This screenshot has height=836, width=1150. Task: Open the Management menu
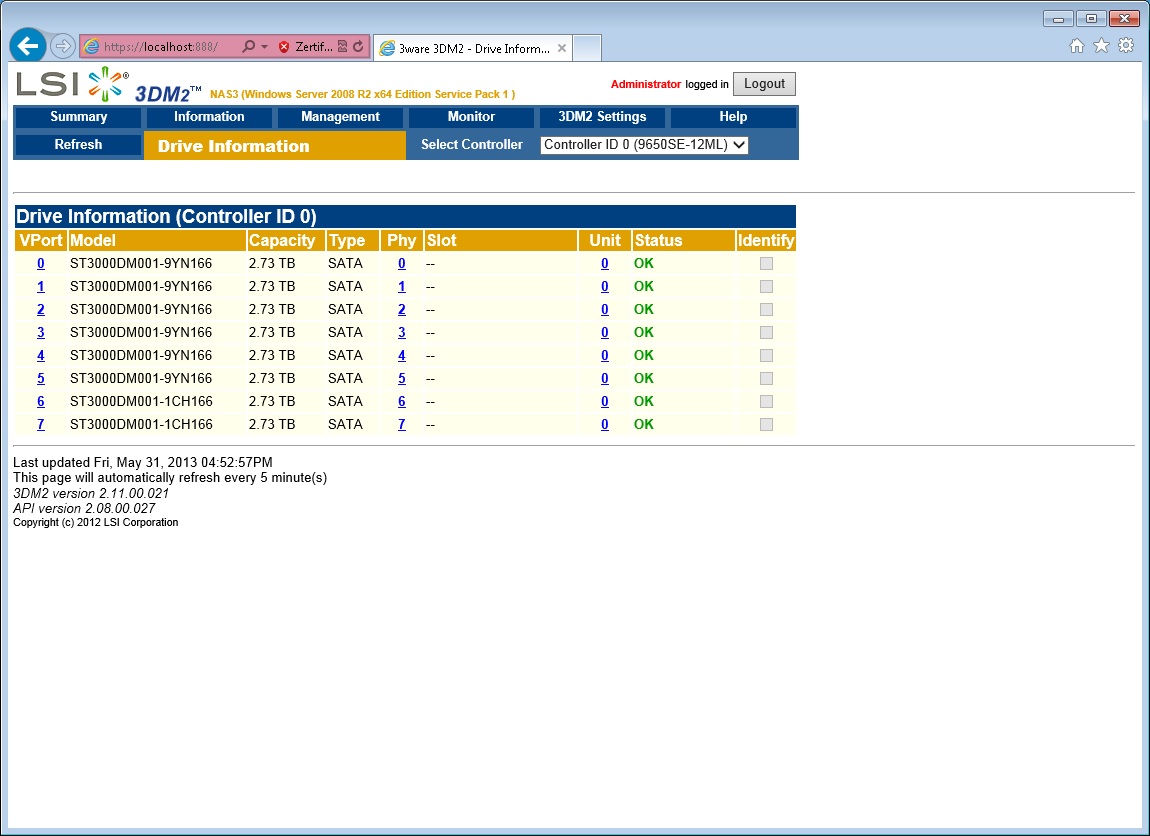(x=340, y=117)
